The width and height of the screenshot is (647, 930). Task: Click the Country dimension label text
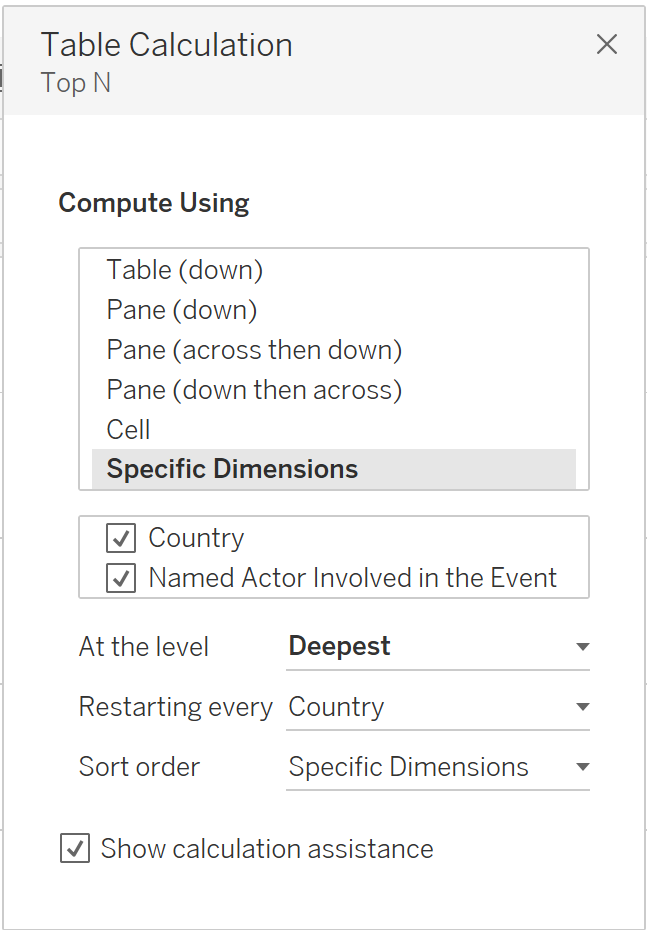(196, 538)
